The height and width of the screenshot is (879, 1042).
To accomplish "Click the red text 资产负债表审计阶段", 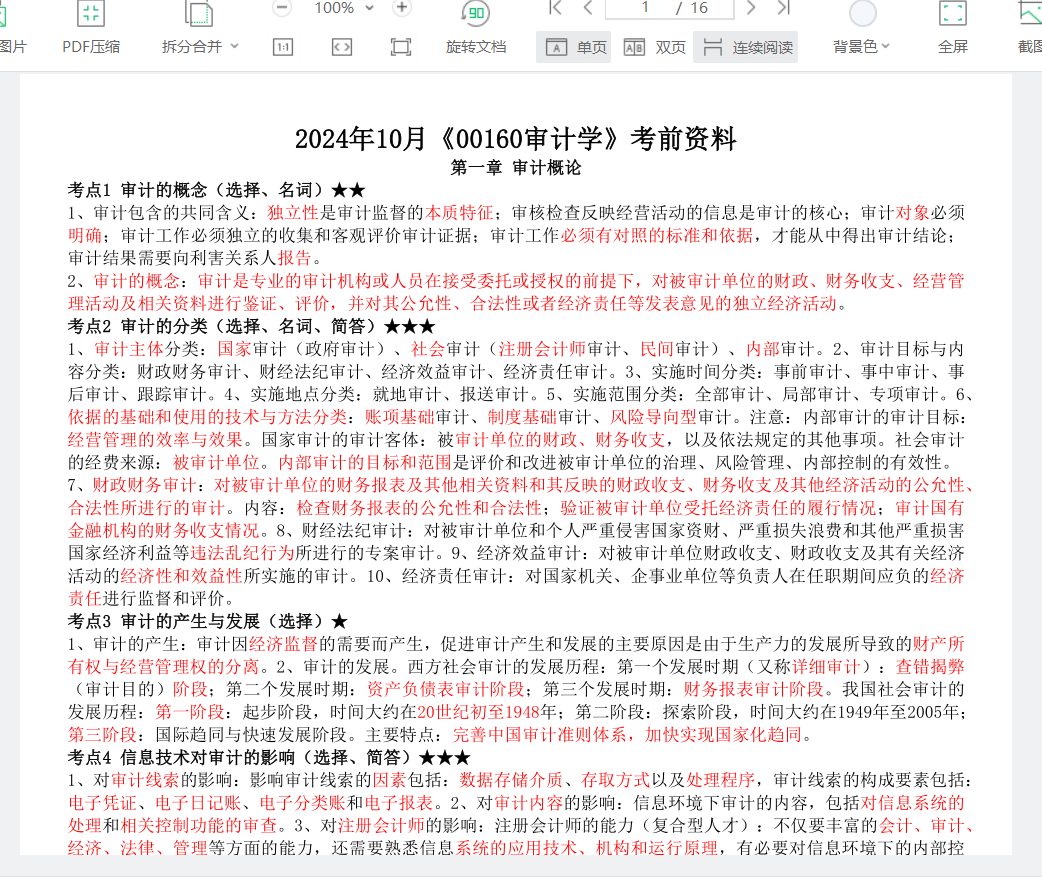I will (446, 689).
